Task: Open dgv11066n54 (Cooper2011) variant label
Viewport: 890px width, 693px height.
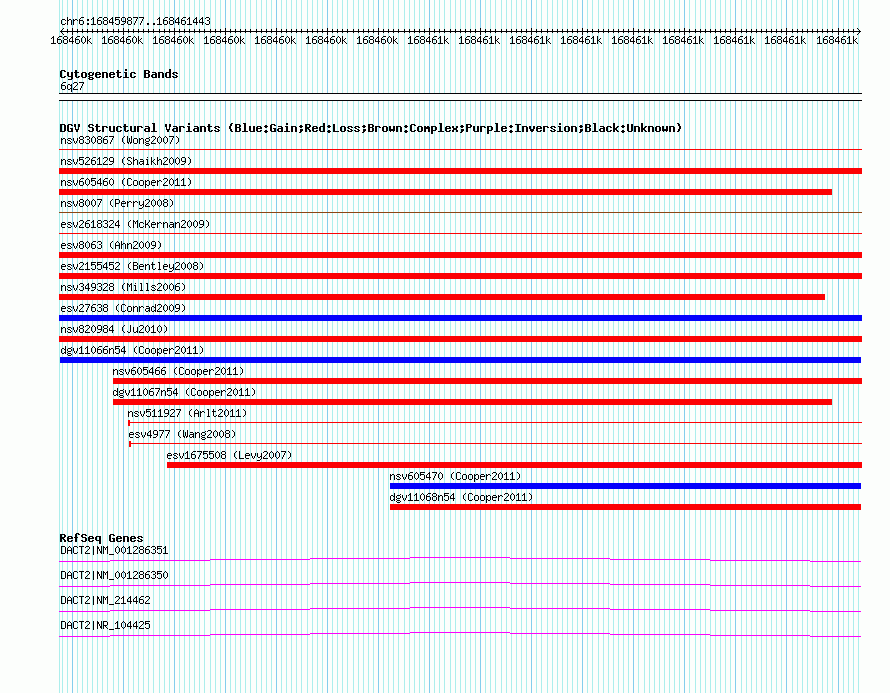Action: pos(132,350)
